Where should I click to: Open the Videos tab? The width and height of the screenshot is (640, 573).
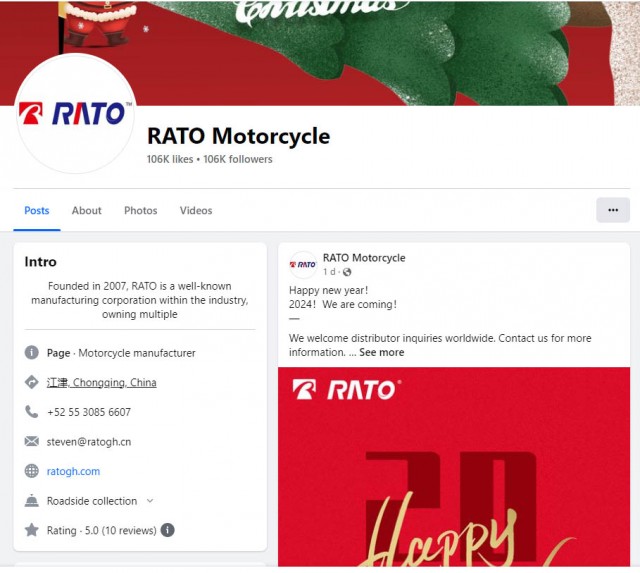[196, 211]
